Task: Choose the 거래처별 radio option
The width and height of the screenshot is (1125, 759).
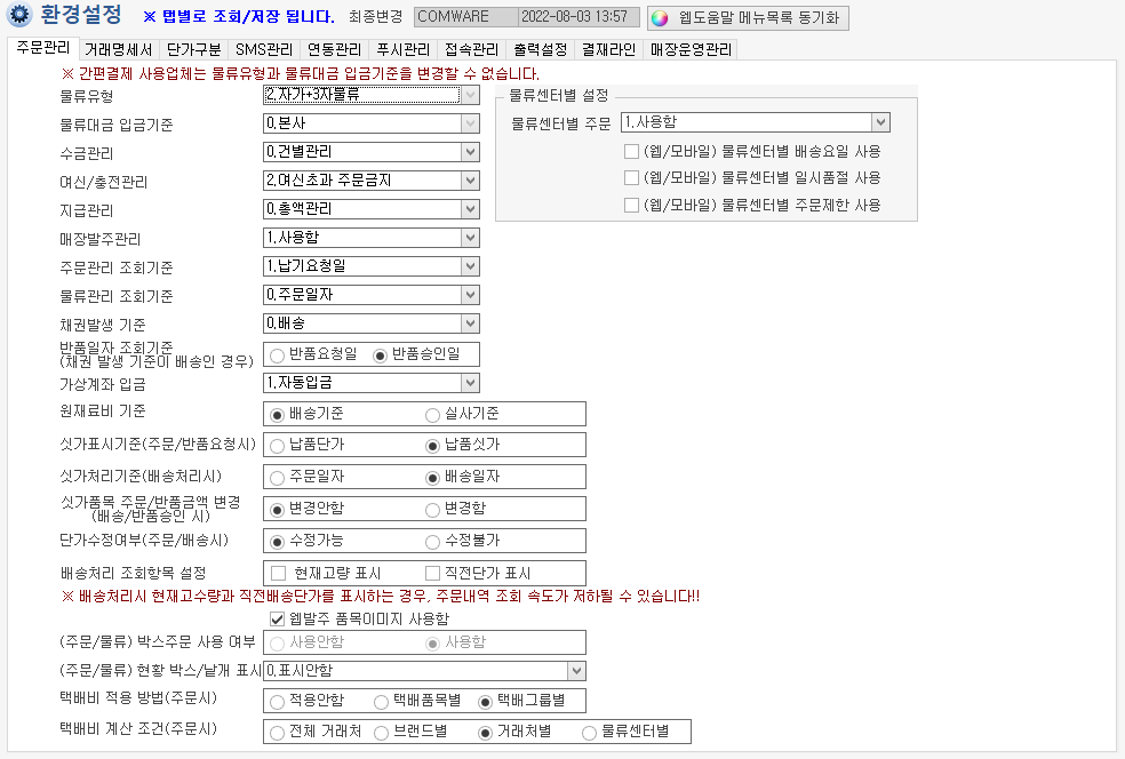Action: coord(485,733)
